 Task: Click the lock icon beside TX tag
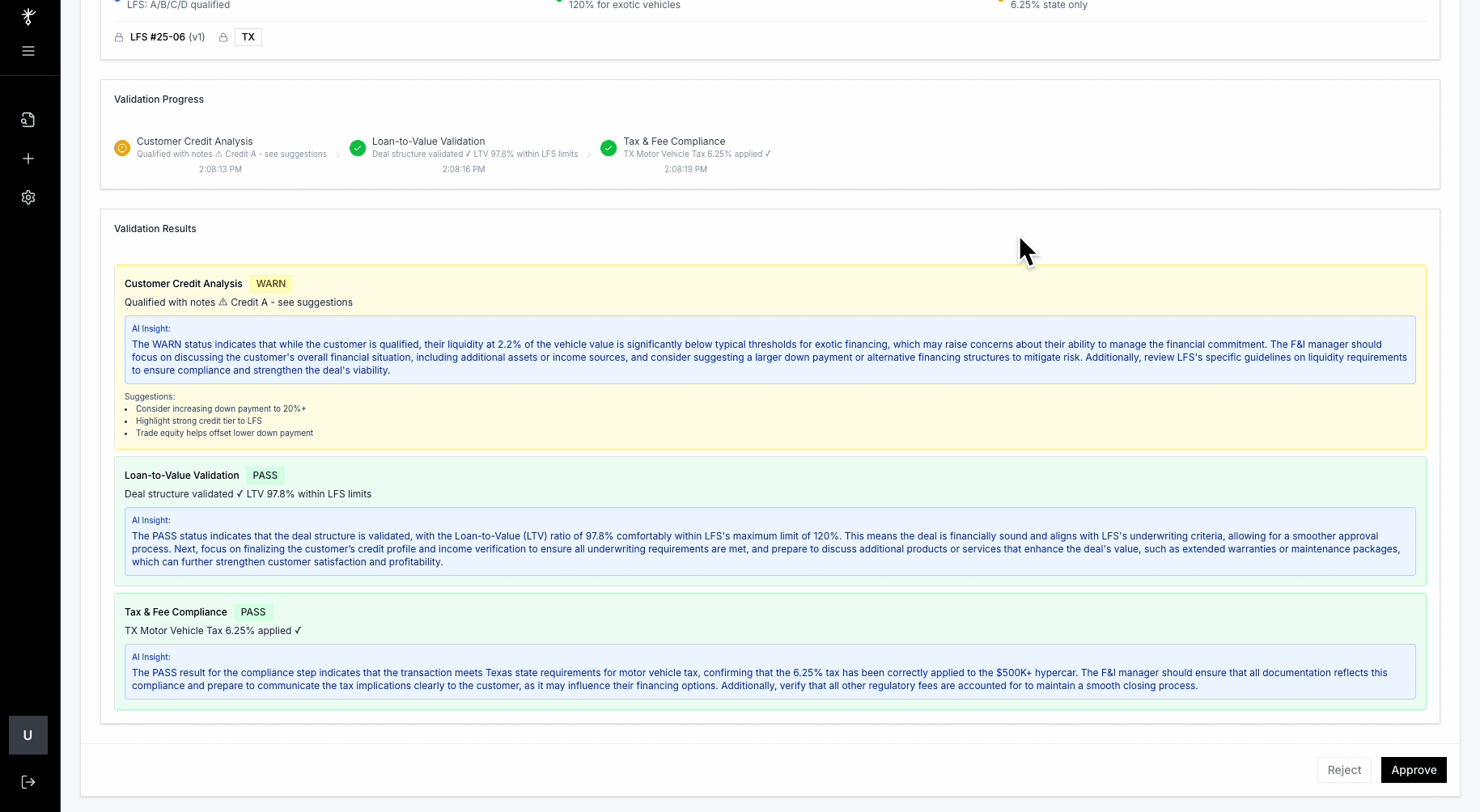(x=223, y=37)
